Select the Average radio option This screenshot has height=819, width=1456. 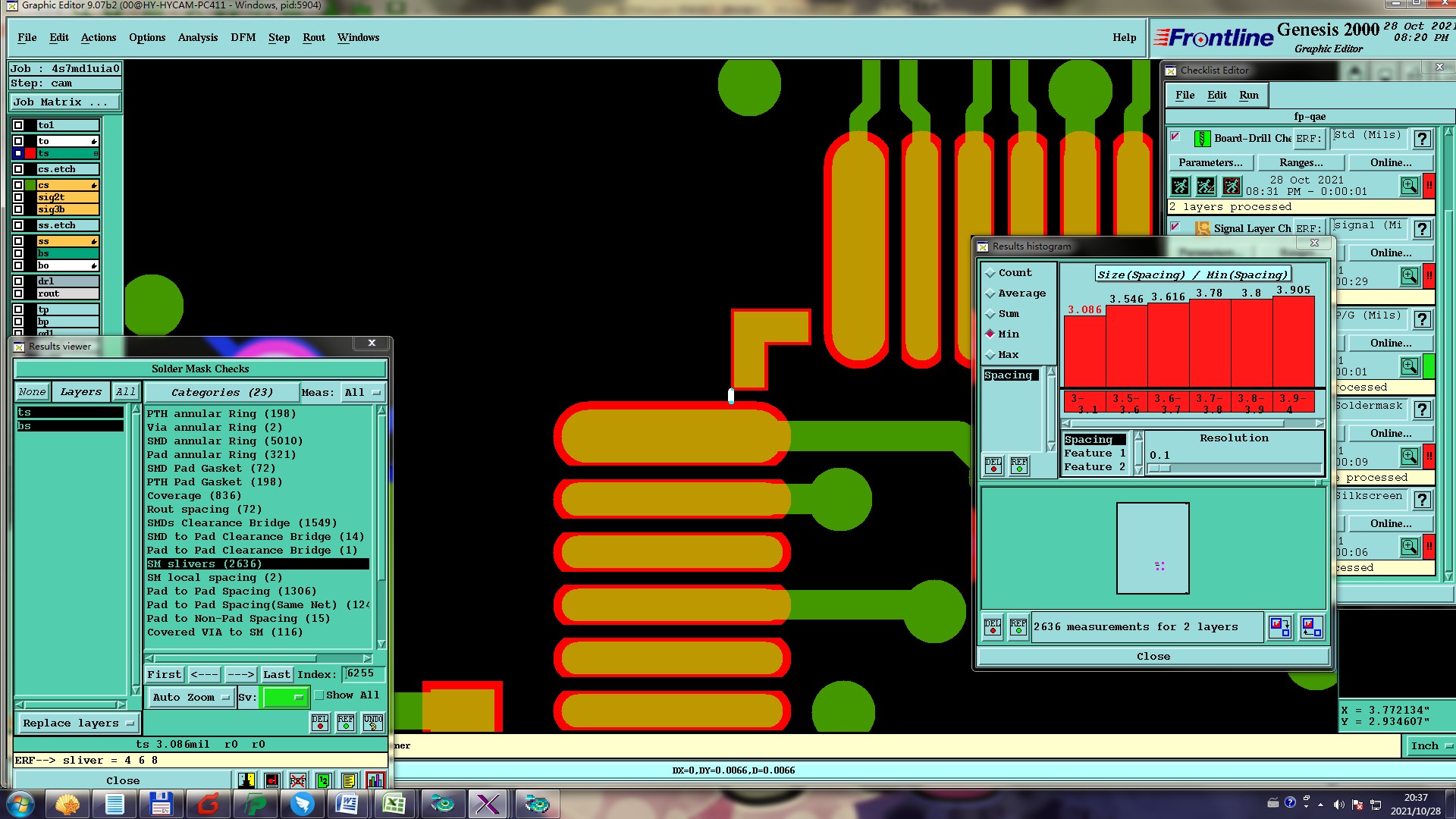(x=990, y=293)
